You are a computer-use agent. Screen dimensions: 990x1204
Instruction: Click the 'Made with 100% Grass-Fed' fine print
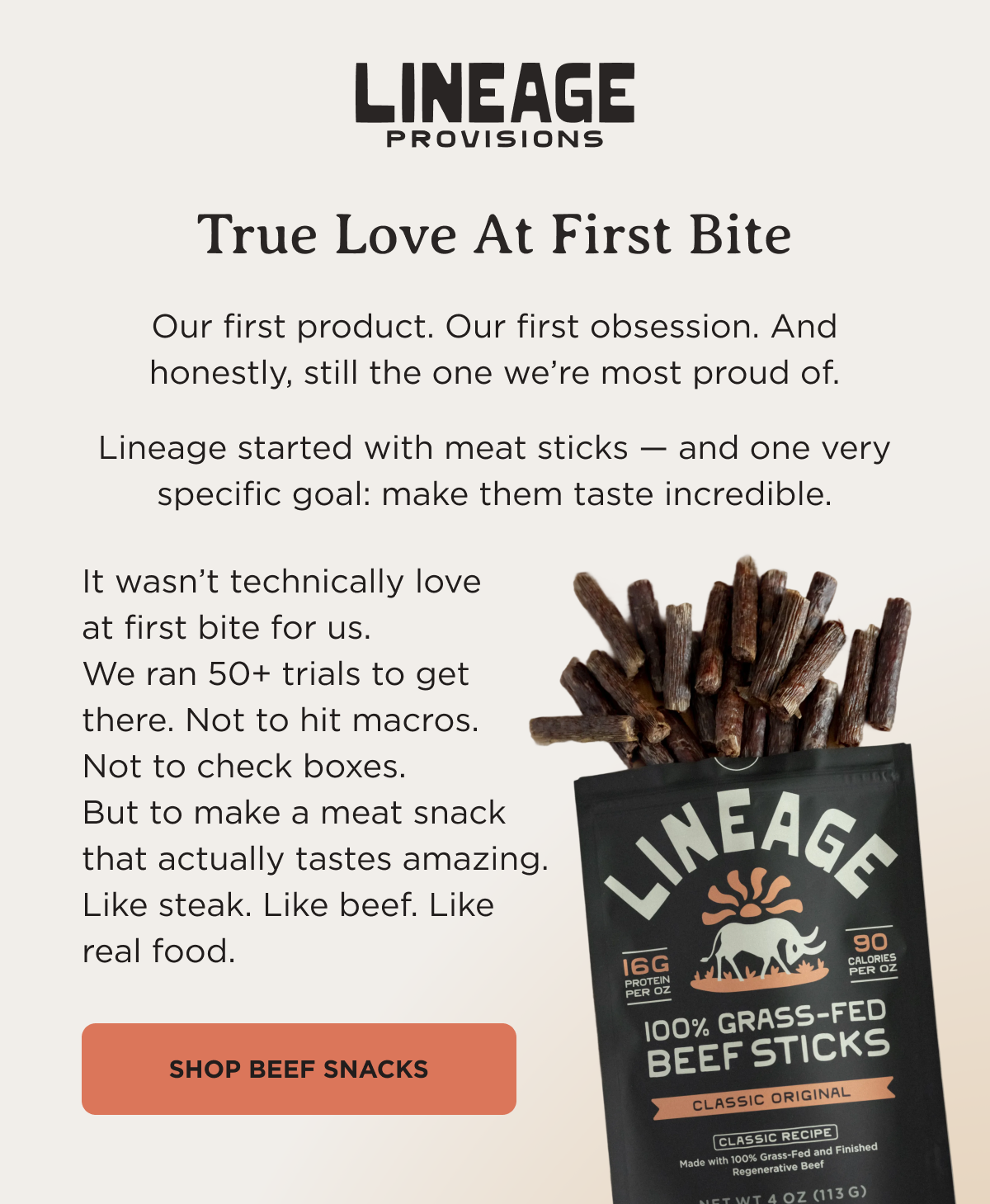click(x=778, y=1159)
